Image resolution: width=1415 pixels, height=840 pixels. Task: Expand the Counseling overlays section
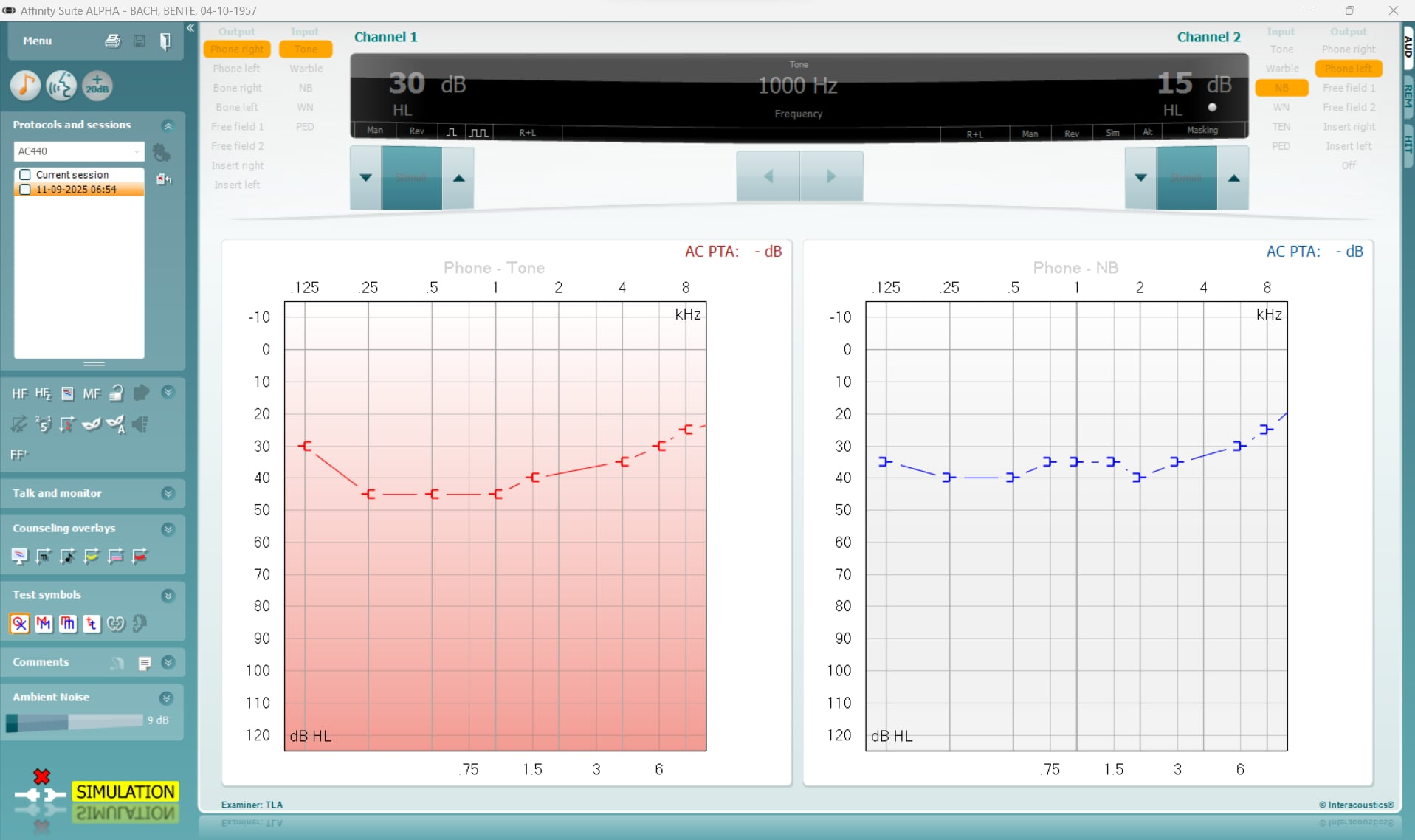pos(168,529)
